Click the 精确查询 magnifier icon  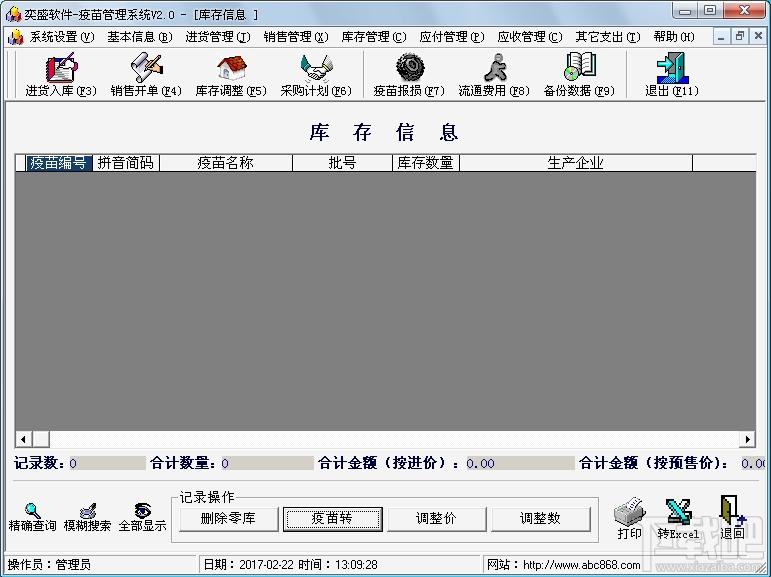[32, 517]
